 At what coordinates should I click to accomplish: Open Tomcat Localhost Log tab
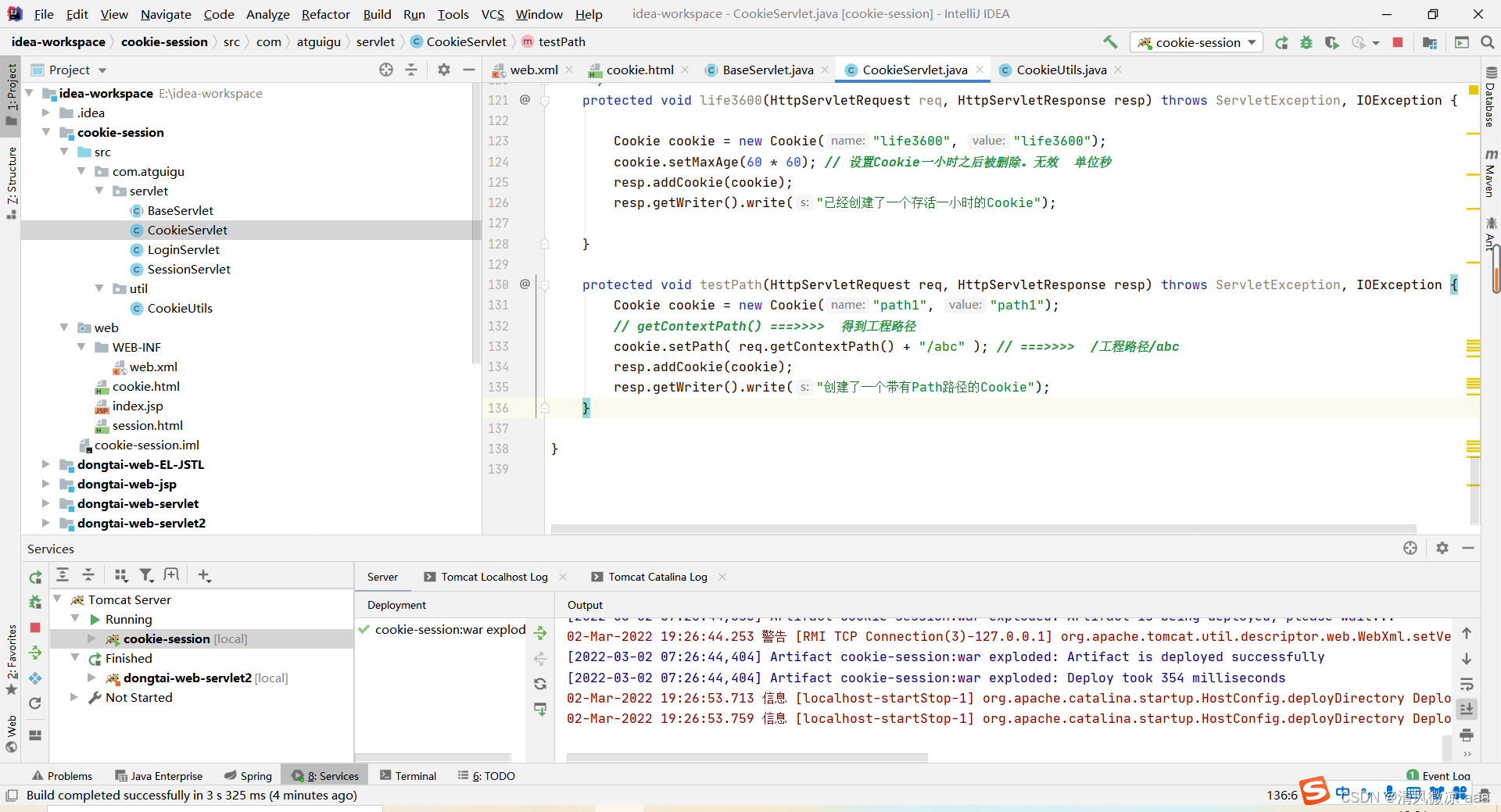pyautogui.click(x=494, y=577)
